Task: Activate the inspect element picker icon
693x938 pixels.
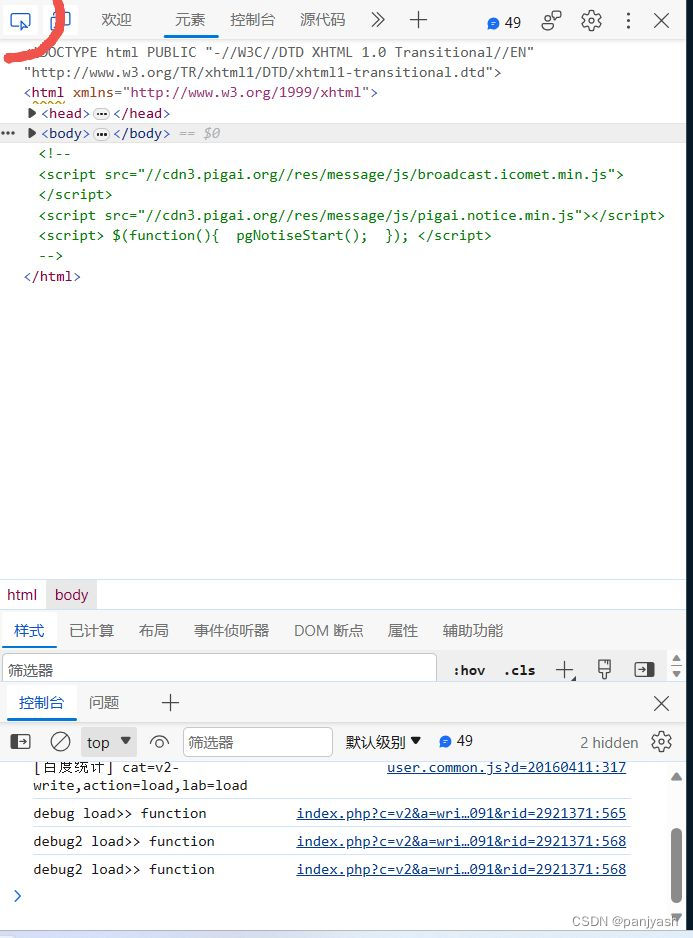Action: (x=20, y=22)
